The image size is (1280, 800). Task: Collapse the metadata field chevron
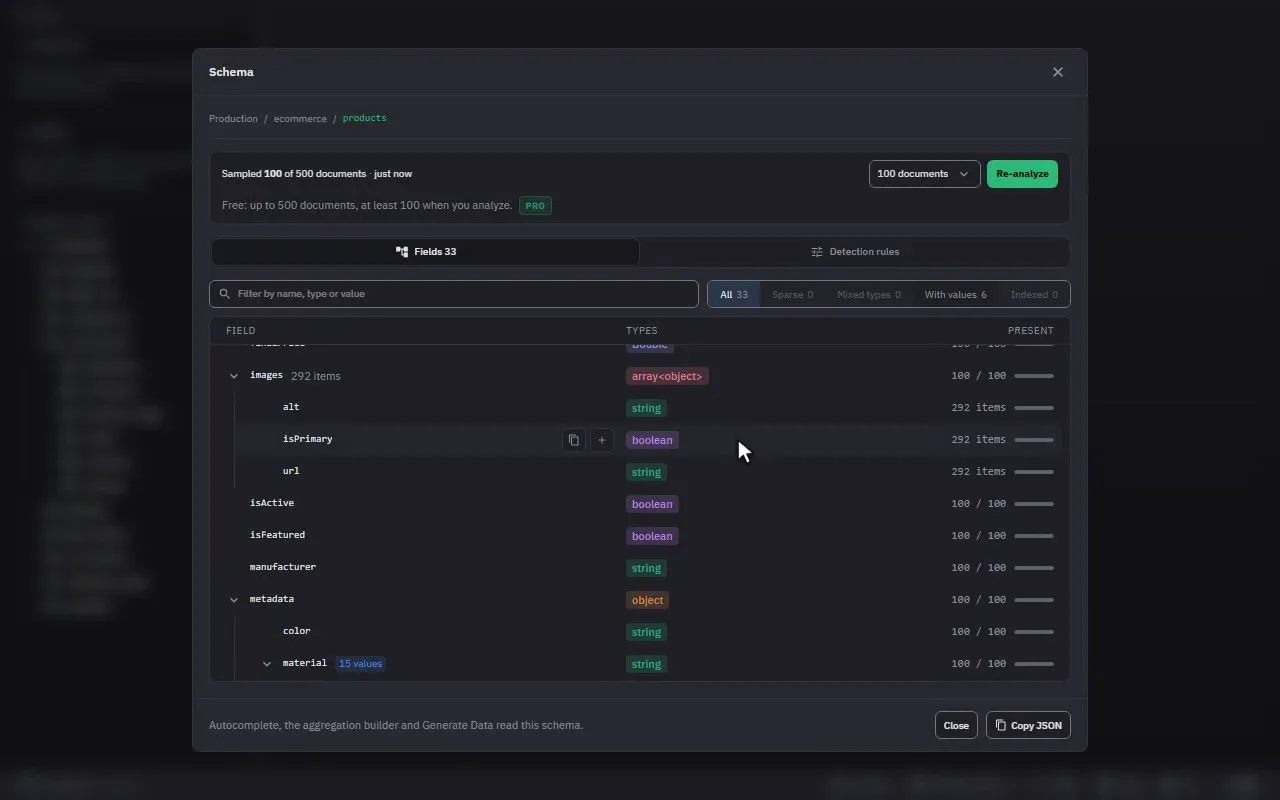[x=234, y=600]
